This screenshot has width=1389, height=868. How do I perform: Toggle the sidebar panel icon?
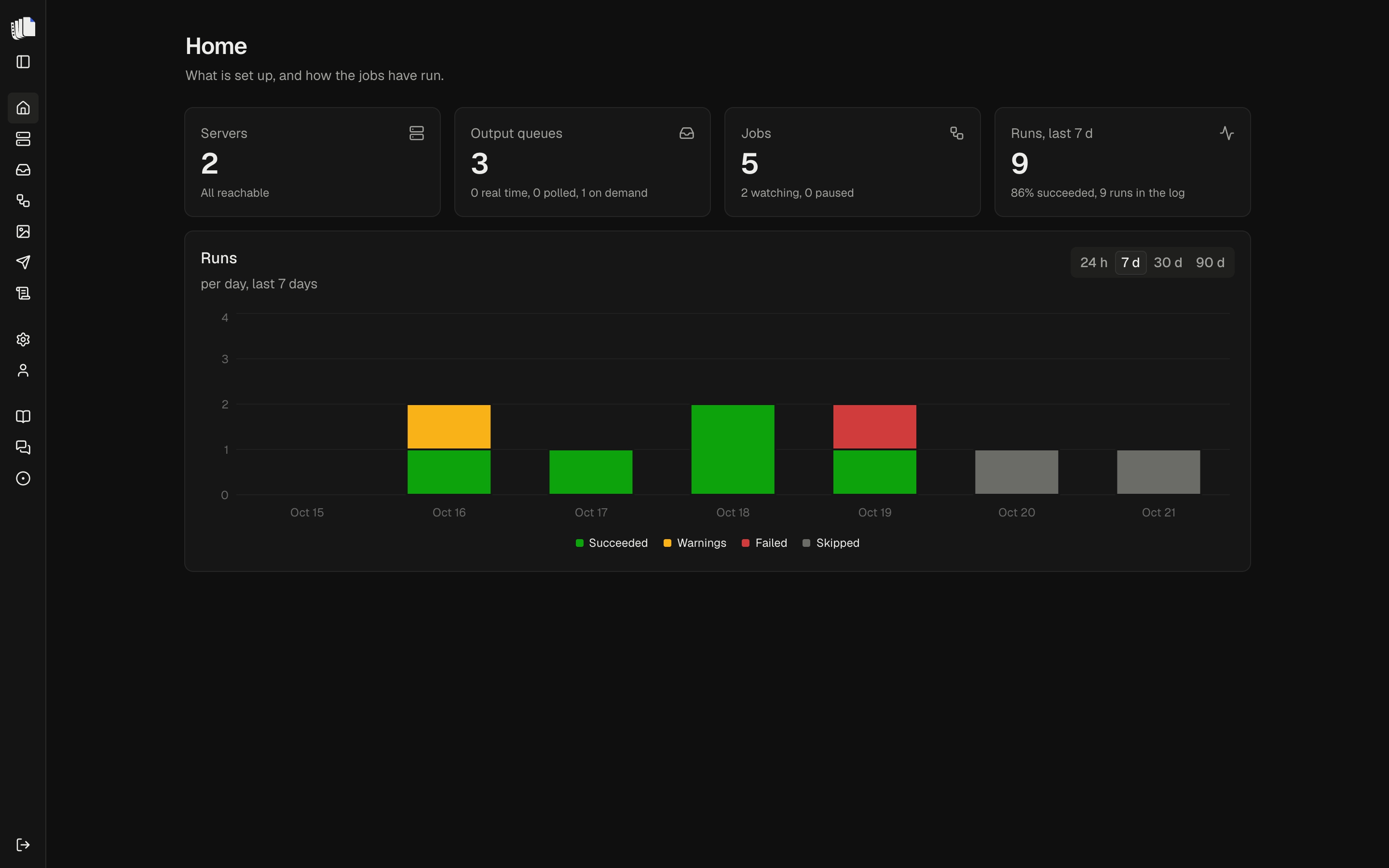[x=23, y=62]
